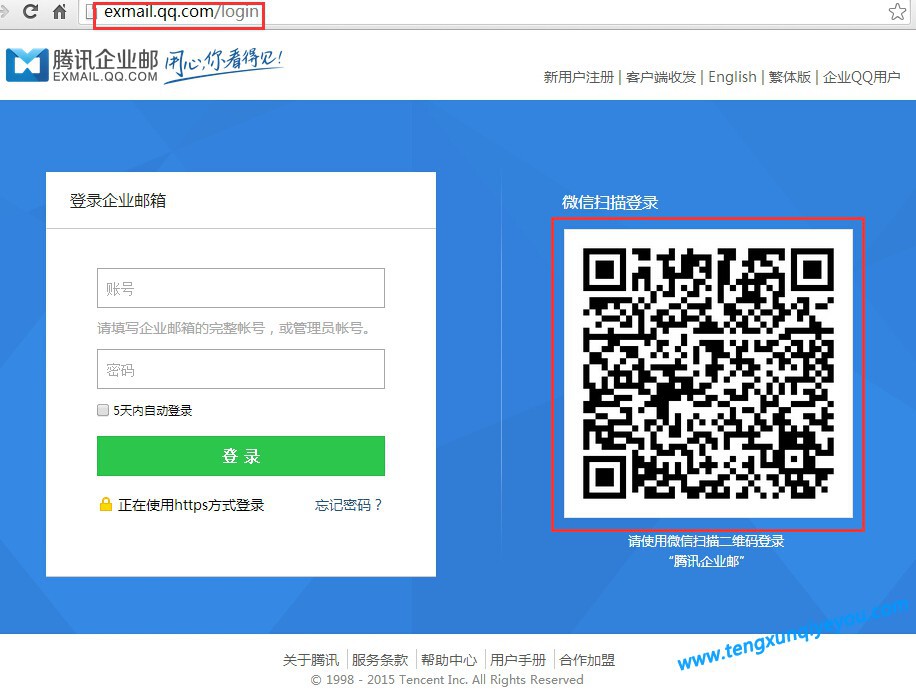Click the 请使用微信扫描二维码登录 caption
This screenshot has width=916, height=699.
coord(706,541)
